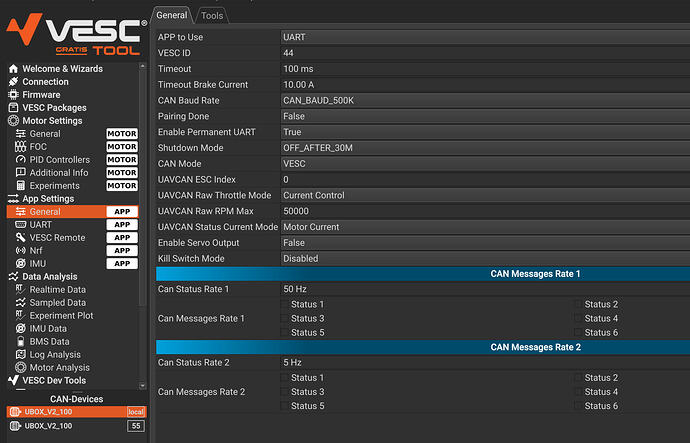Viewport: 690px width, 443px height.
Task: Enable Status 5 under Rate 1
Action: click(x=285, y=332)
